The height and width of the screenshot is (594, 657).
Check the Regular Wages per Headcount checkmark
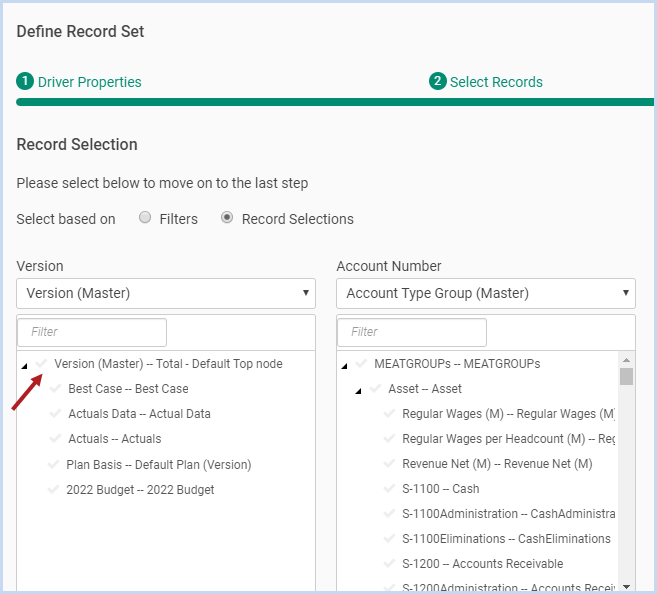[389, 439]
